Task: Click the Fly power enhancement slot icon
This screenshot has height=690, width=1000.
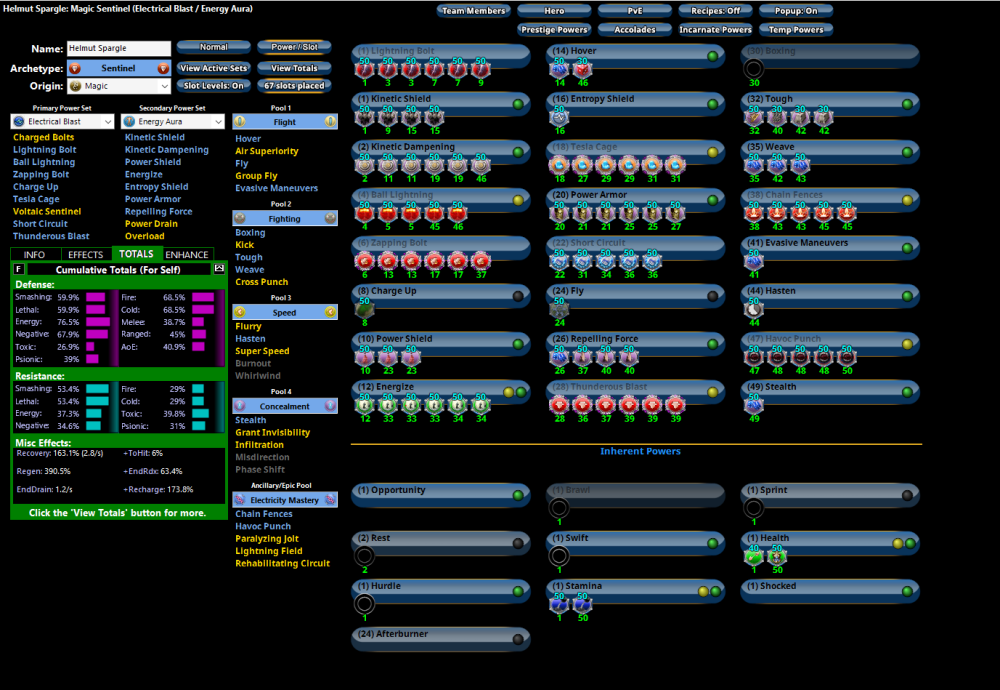Action: point(558,310)
